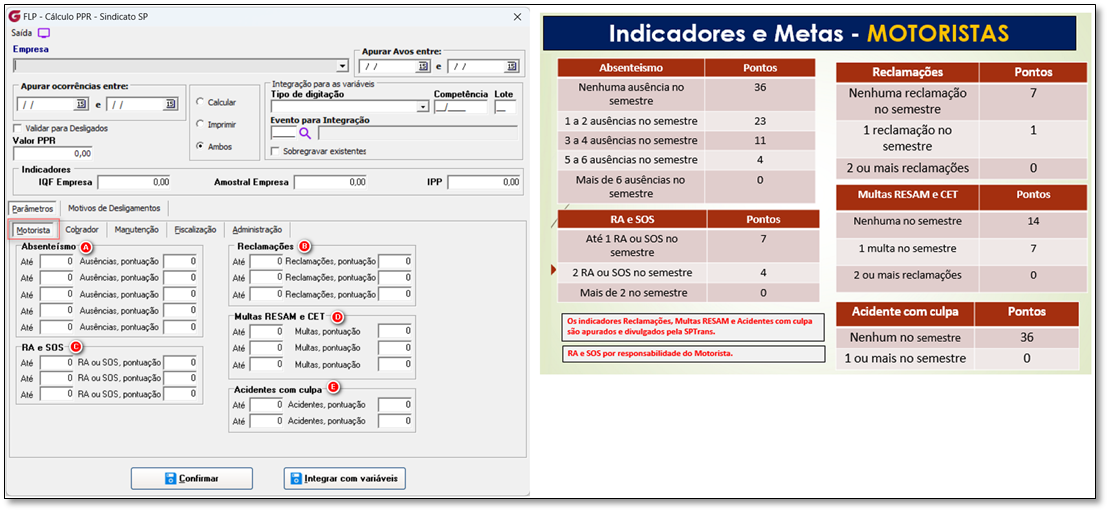
Task: Switch to the Parâmetros tab
Action: (33, 209)
